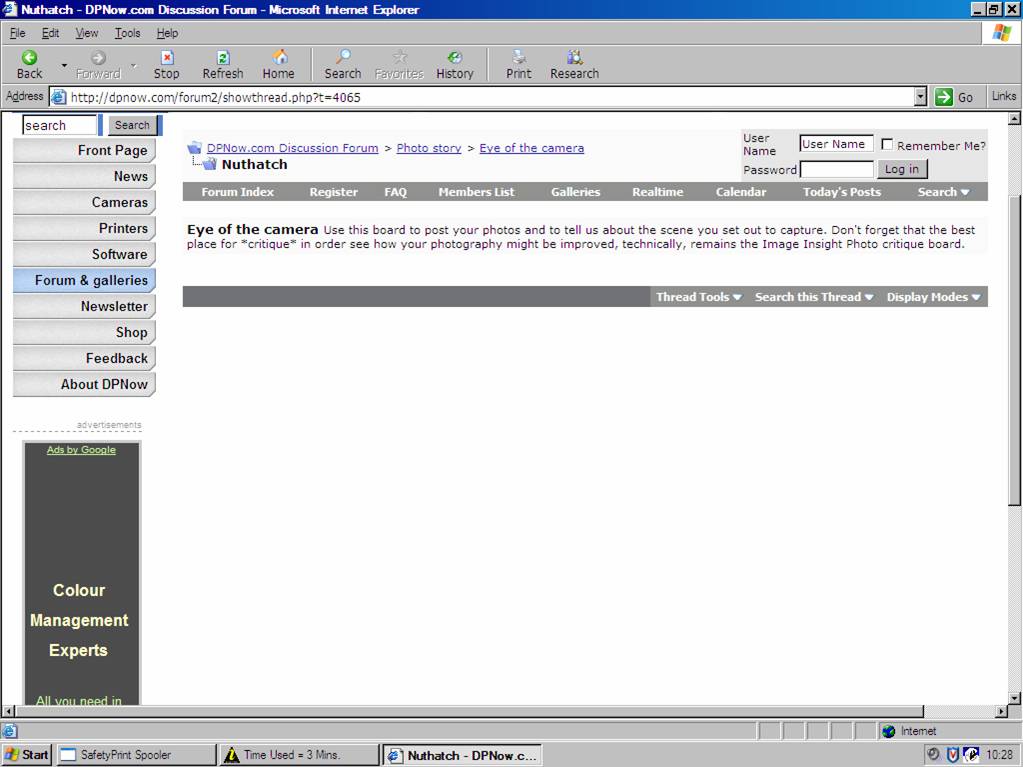Click the Print toolbar icon
The image size is (1023, 767).
(x=518, y=58)
